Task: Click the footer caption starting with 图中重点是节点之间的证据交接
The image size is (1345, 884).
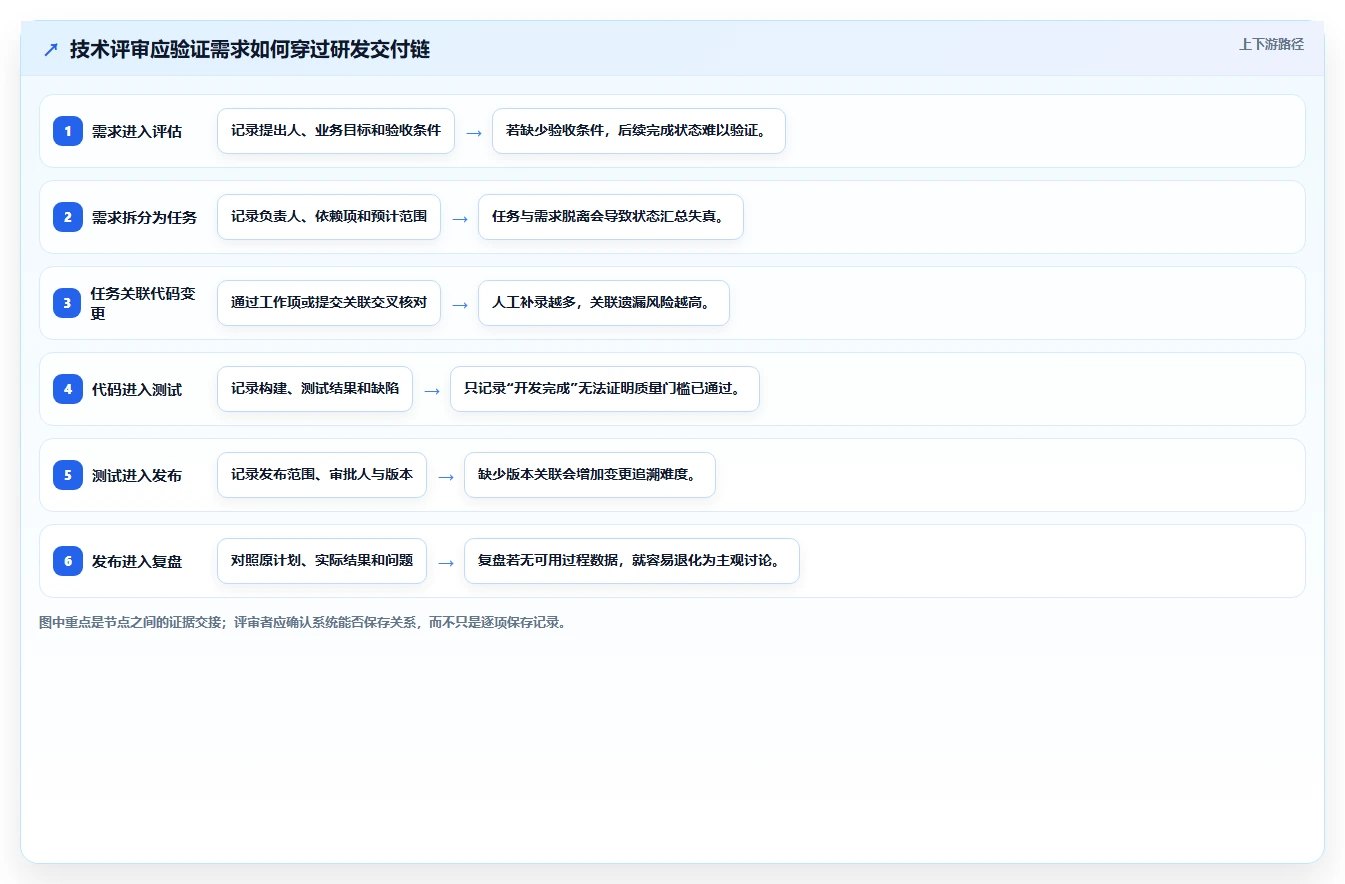Action: [305, 622]
